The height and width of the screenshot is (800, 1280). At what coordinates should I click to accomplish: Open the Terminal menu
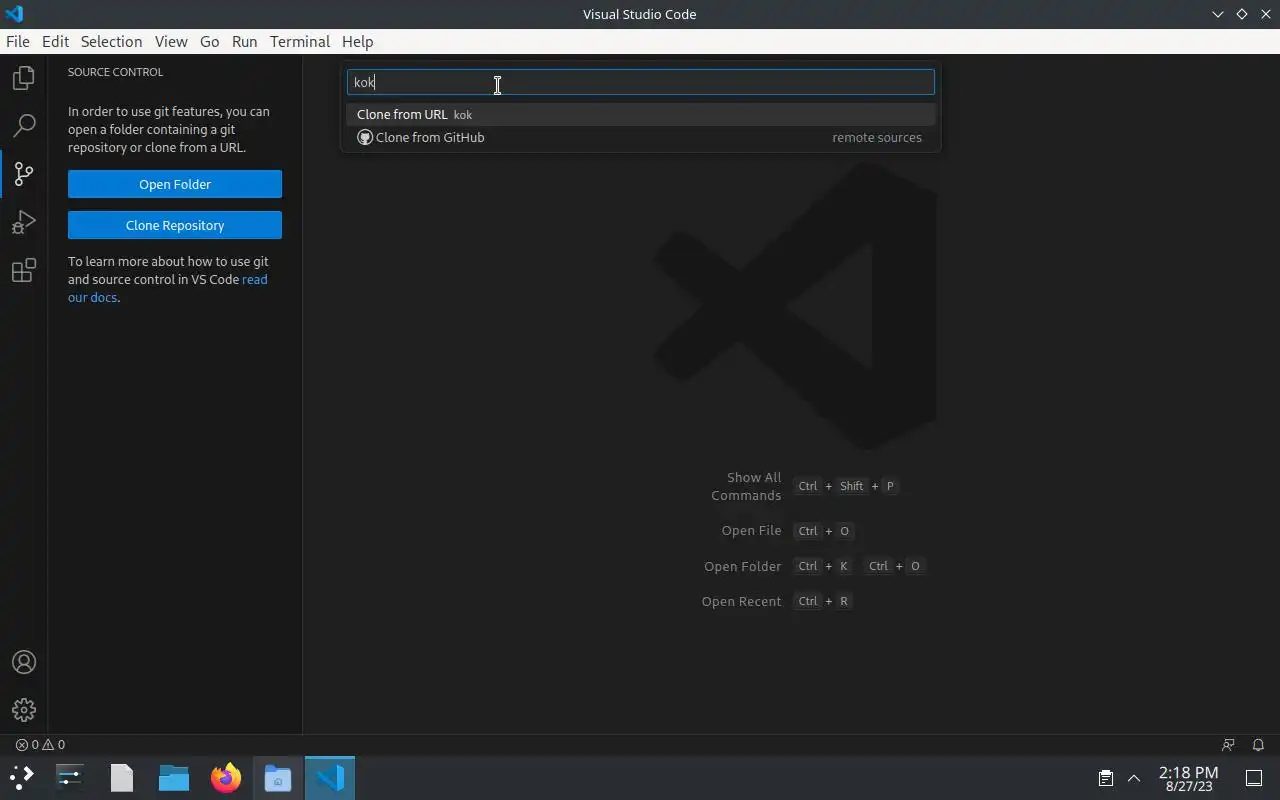[x=300, y=41]
